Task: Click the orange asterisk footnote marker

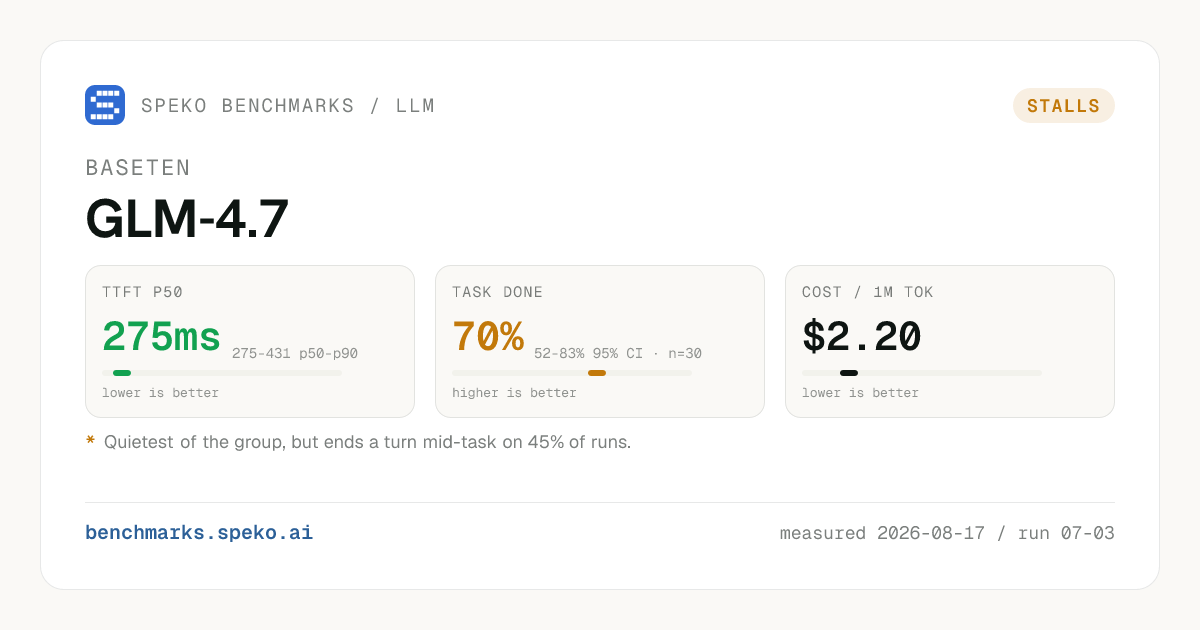Action: (90, 442)
